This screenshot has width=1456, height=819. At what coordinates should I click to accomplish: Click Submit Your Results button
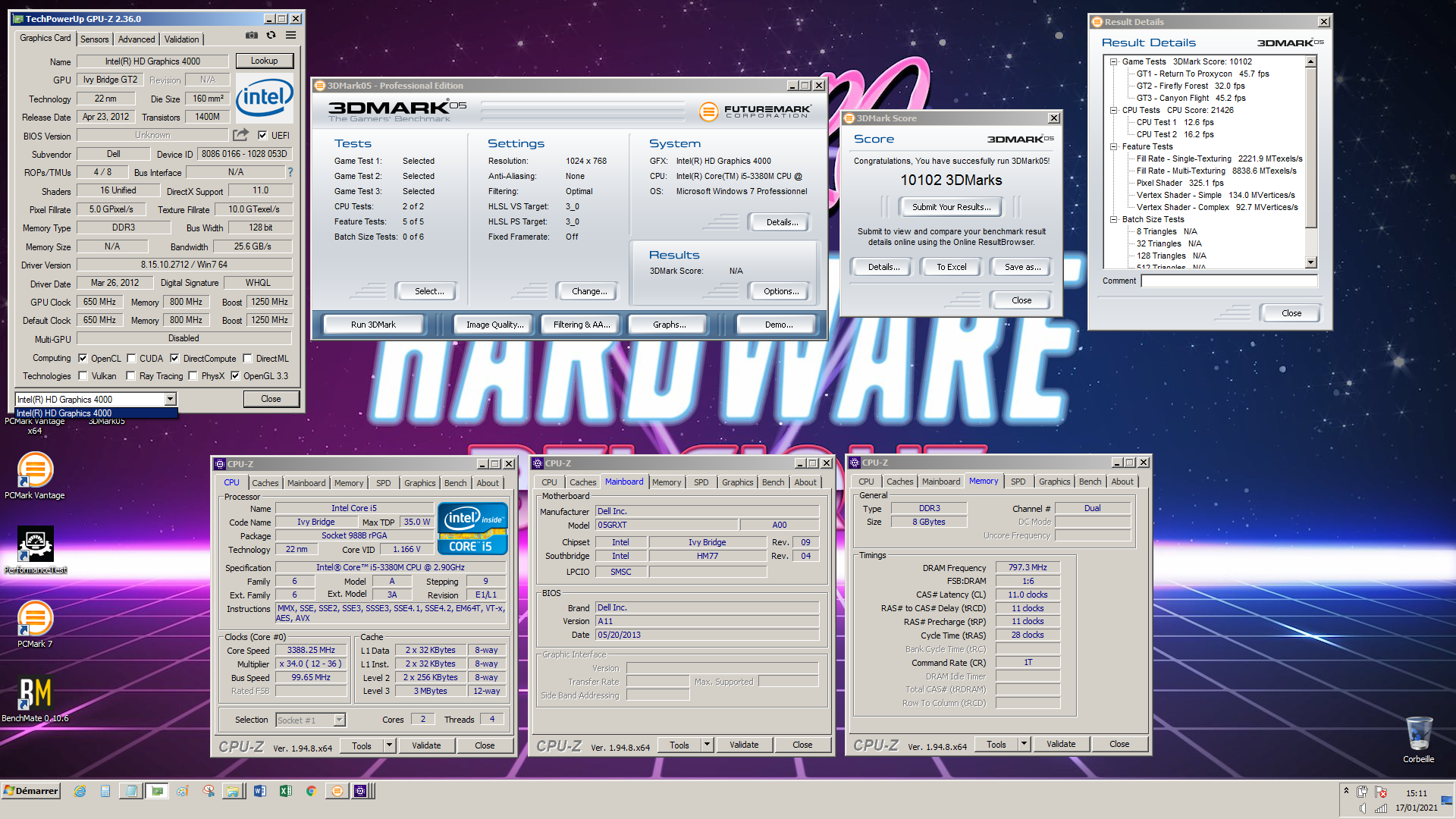click(951, 207)
